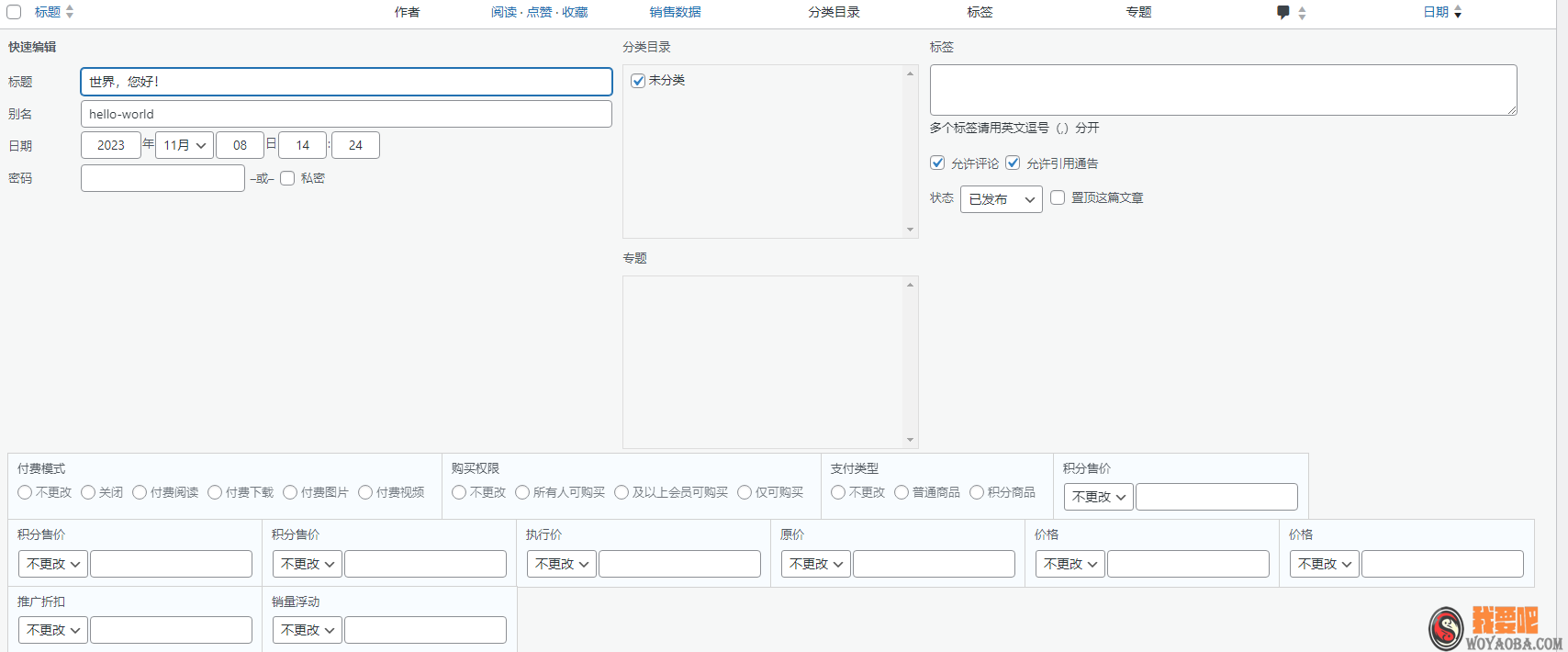Screen dimensions: 1568x652
Task: Click the 阅读 · 点赞 · 收藏 column header
Action: click(x=539, y=12)
